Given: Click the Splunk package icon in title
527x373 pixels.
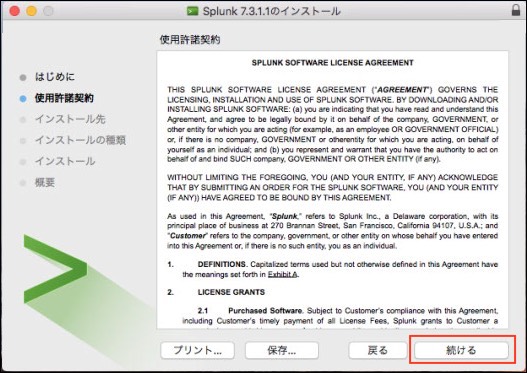Looking at the screenshot, I should coord(193,11).
